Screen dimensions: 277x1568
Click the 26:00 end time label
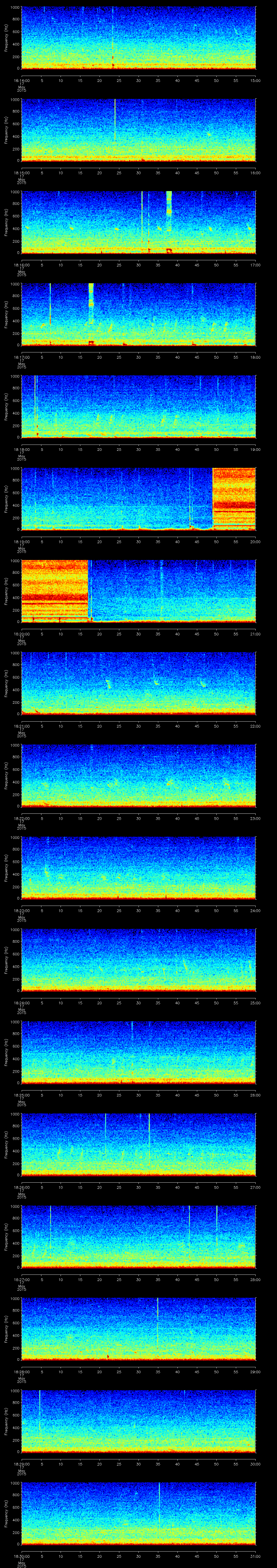pos(256,1095)
